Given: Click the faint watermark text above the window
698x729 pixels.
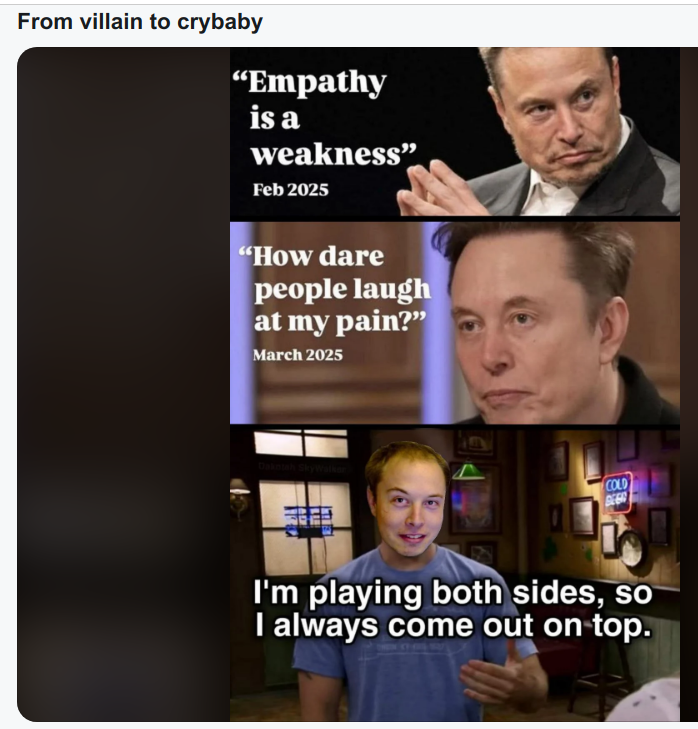Looking at the screenshot, I should pos(303,468).
